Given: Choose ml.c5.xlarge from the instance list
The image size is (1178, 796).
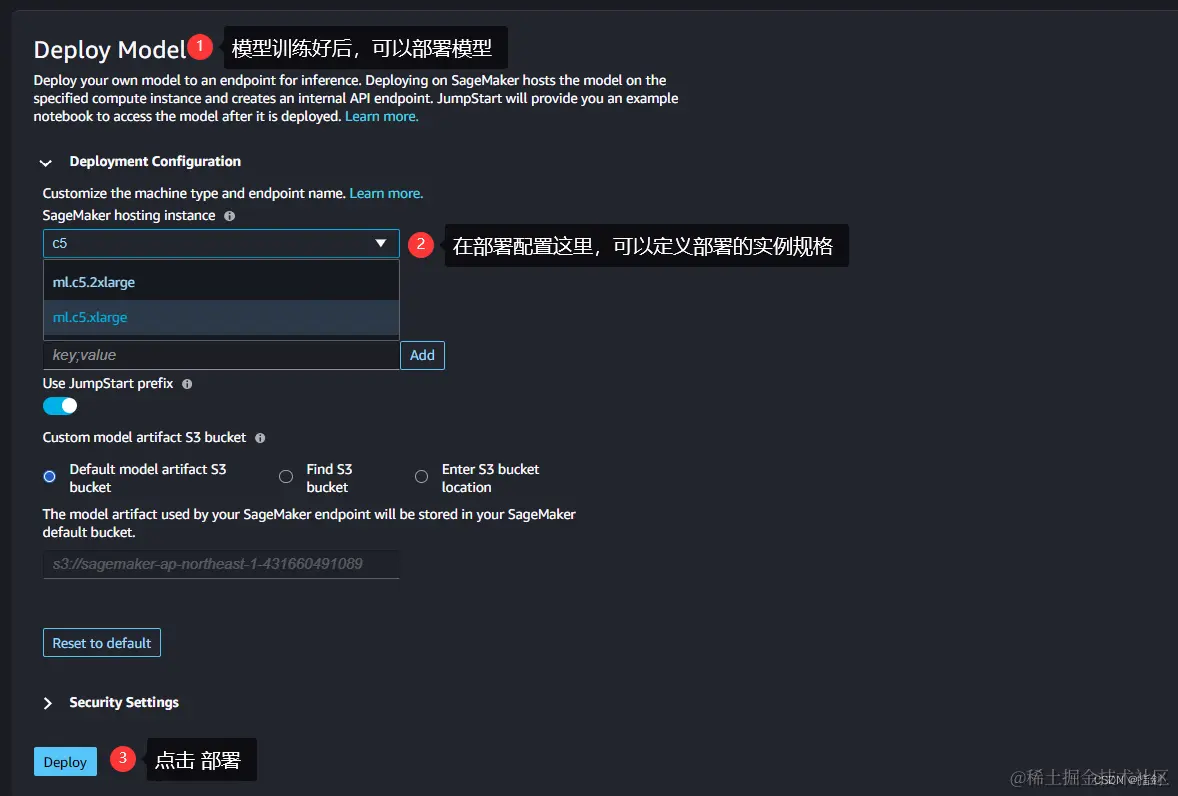Looking at the screenshot, I should pos(222,318).
